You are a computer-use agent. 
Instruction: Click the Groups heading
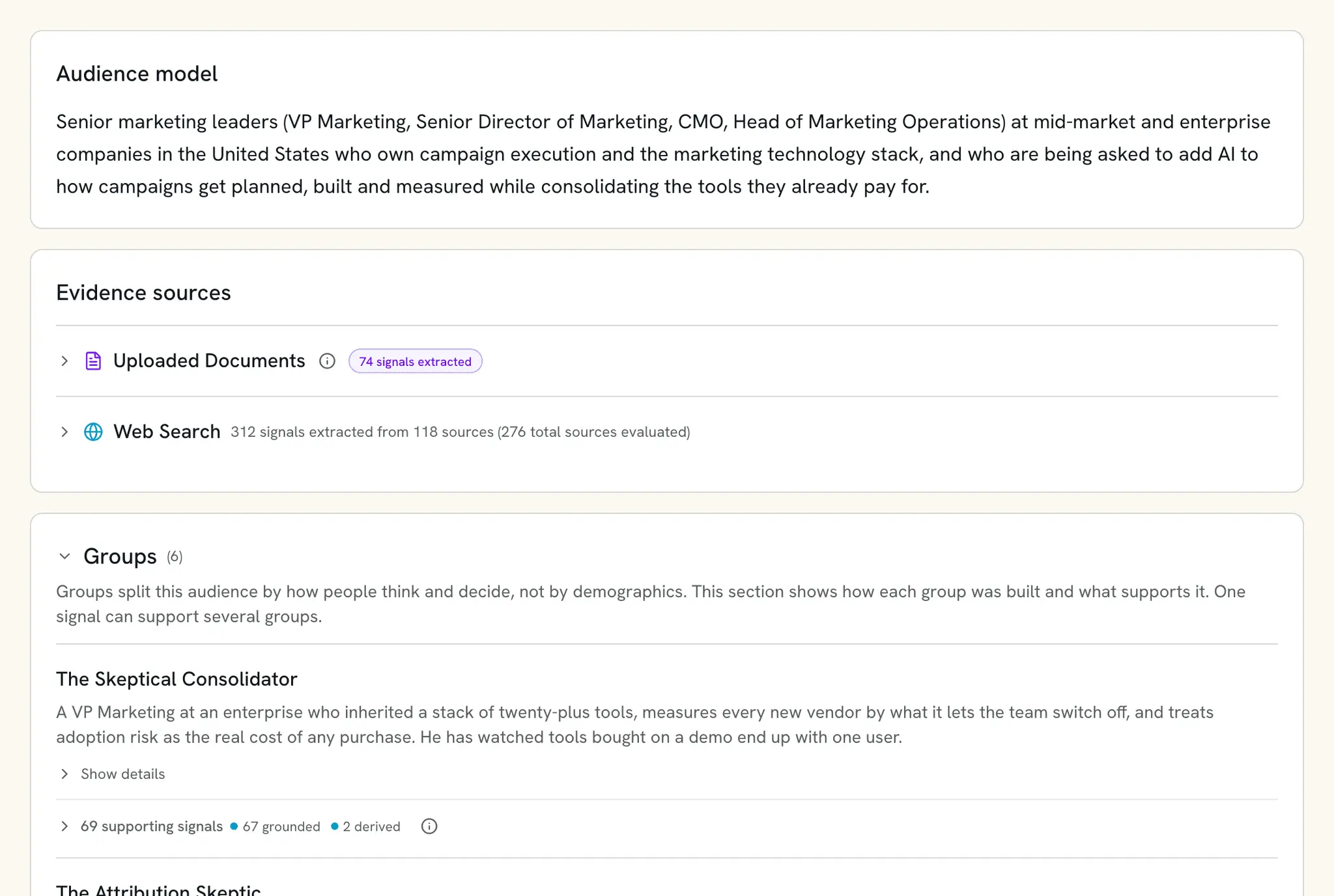(120, 556)
